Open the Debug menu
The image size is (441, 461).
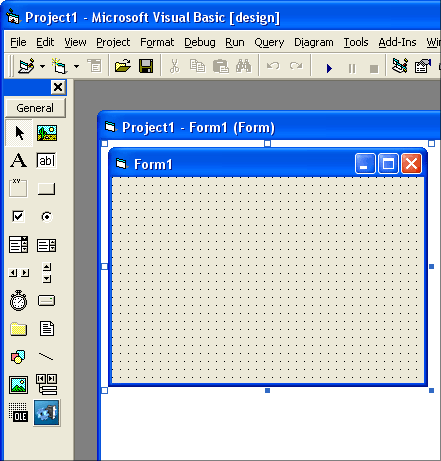(x=200, y=42)
